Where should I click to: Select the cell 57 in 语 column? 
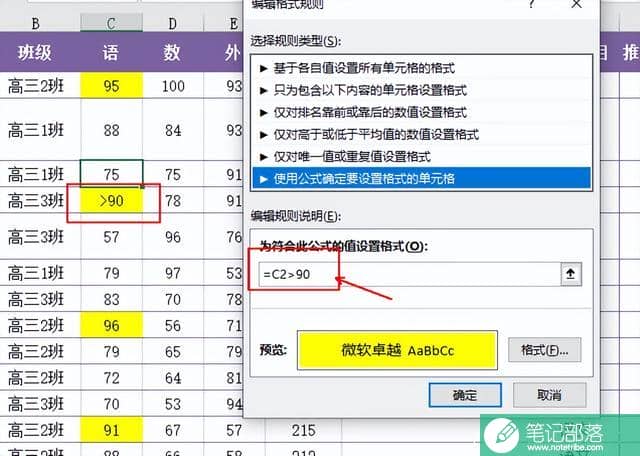[111, 237]
